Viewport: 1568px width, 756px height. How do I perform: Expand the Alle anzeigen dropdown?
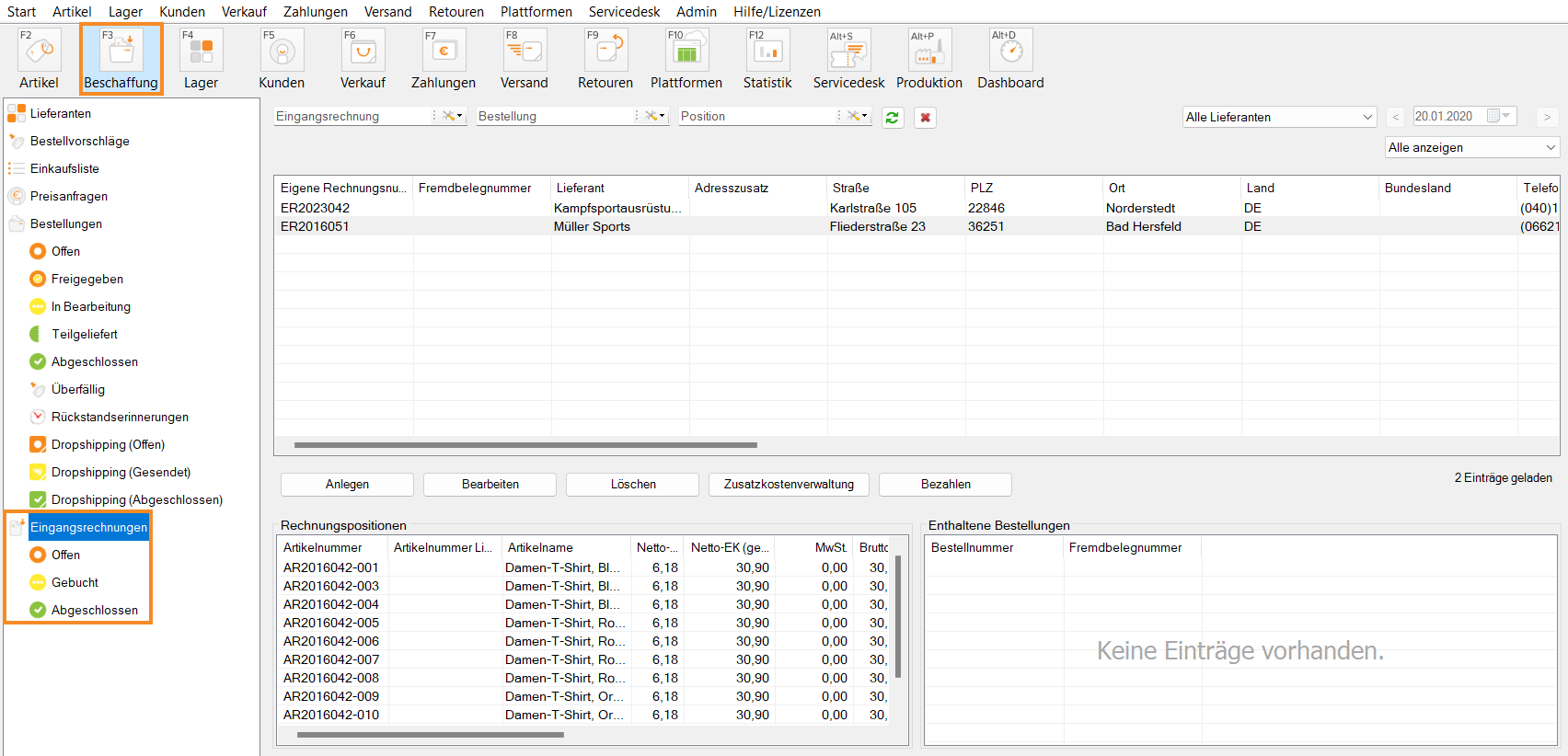(x=1471, y=147)
